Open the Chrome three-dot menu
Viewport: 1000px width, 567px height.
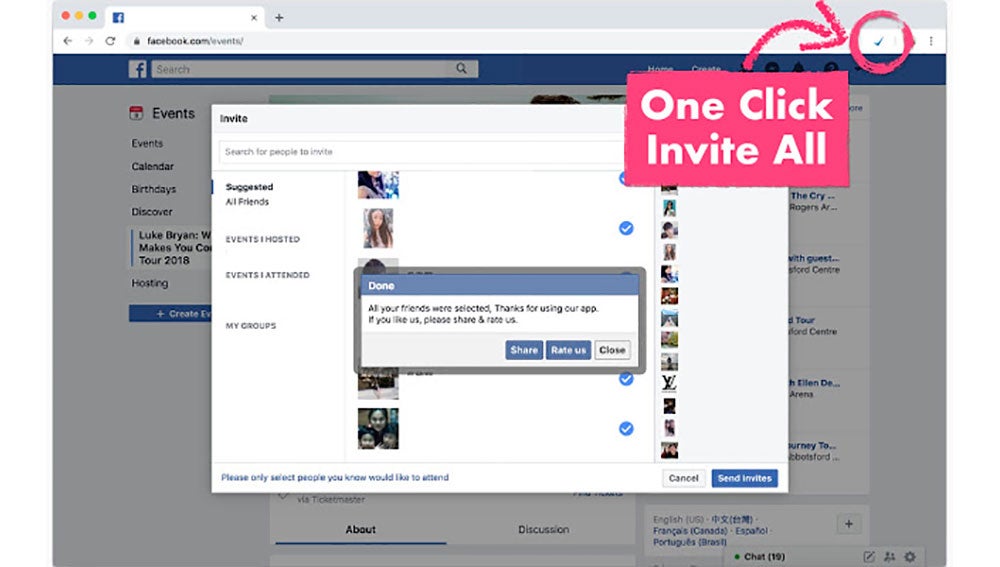coord(931,41)
